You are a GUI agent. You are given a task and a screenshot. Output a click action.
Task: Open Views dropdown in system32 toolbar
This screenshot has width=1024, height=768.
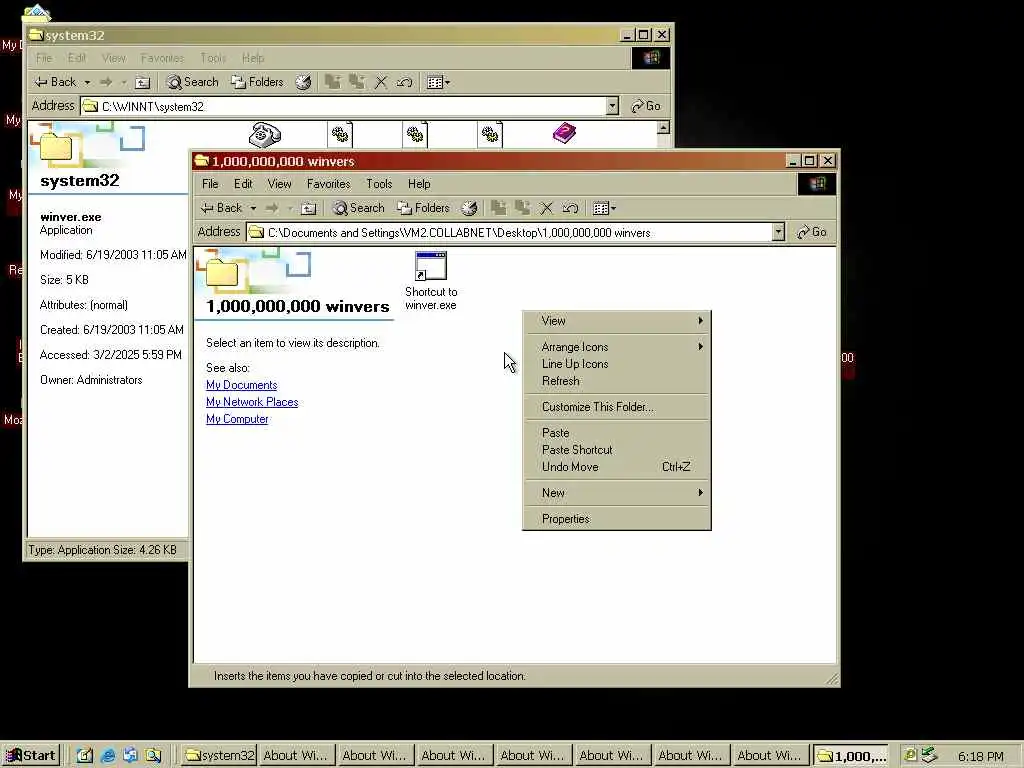[438, 82]
